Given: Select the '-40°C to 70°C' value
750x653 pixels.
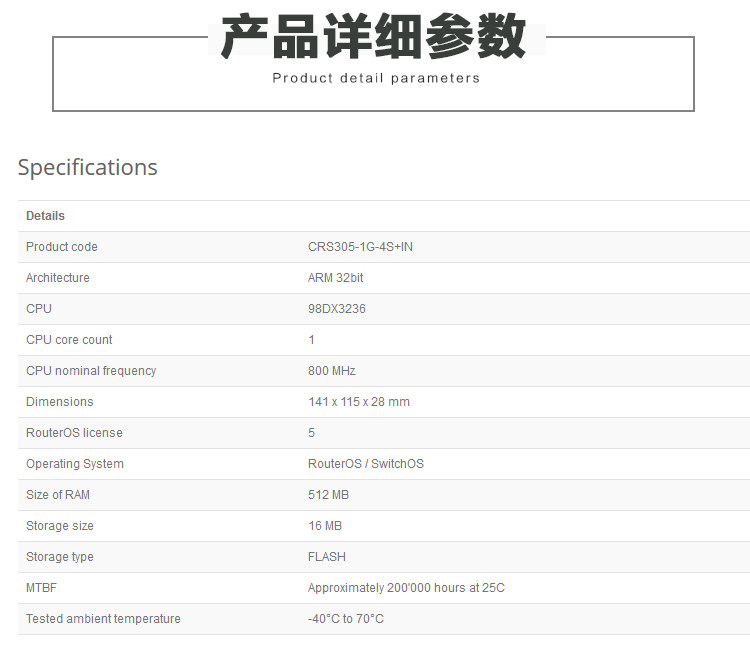Looking at the screenshot, I should (346, 619).
